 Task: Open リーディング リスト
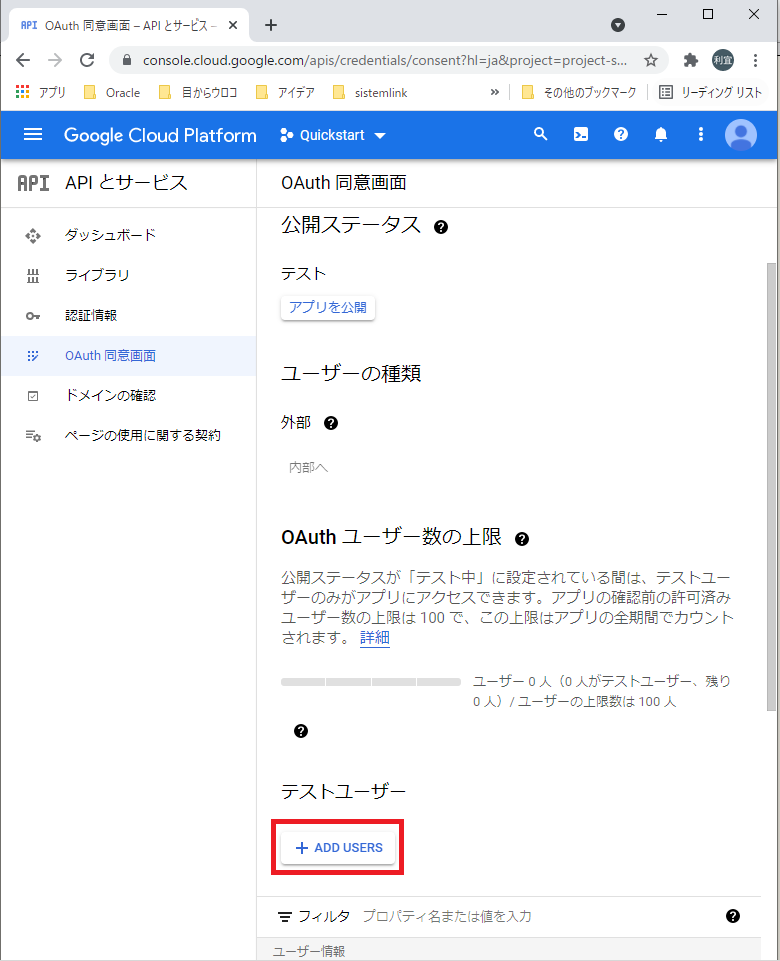click(711, 93)
